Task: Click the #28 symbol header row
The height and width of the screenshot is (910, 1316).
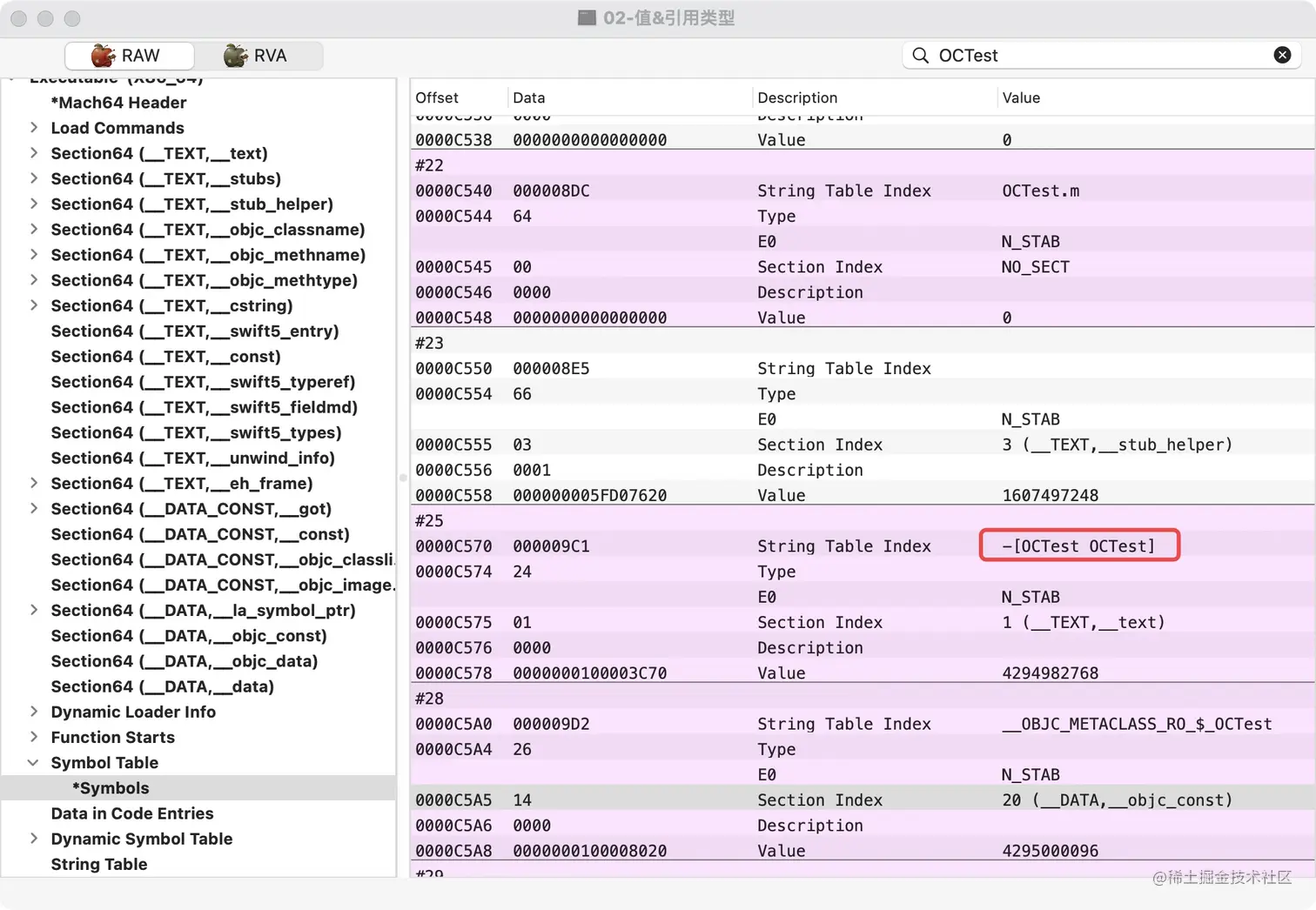Action: tap(862, 699)
